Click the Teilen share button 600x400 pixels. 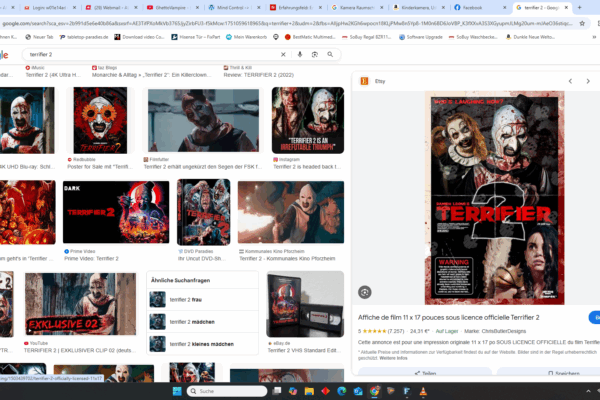point(425,373)
